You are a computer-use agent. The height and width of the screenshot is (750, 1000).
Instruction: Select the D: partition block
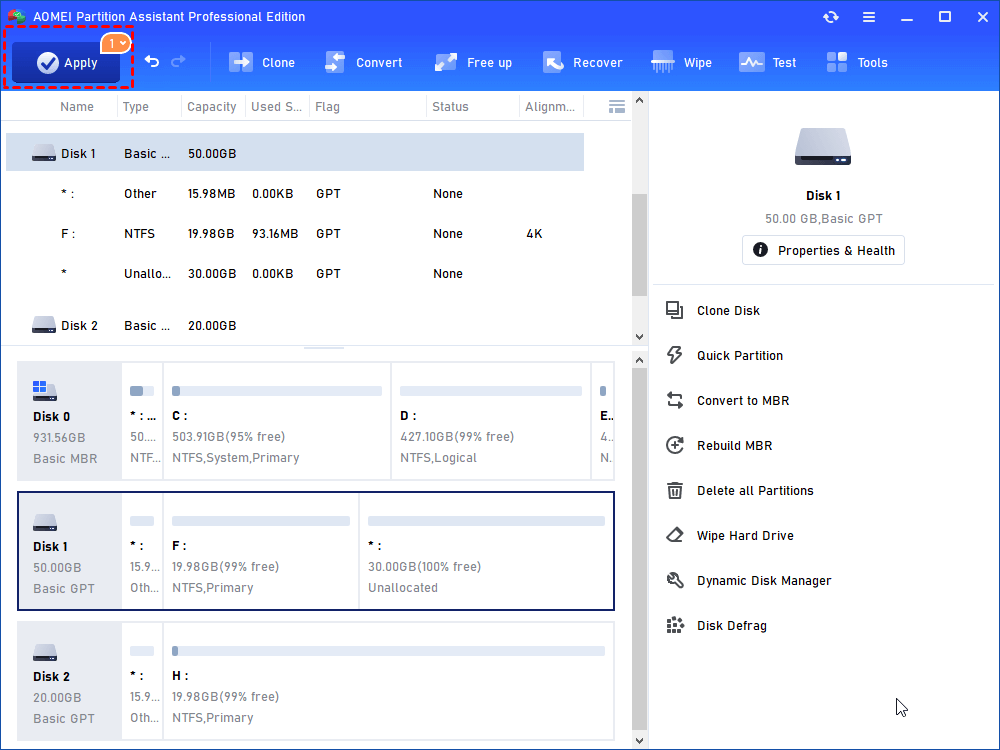click(x=490, y=421)
